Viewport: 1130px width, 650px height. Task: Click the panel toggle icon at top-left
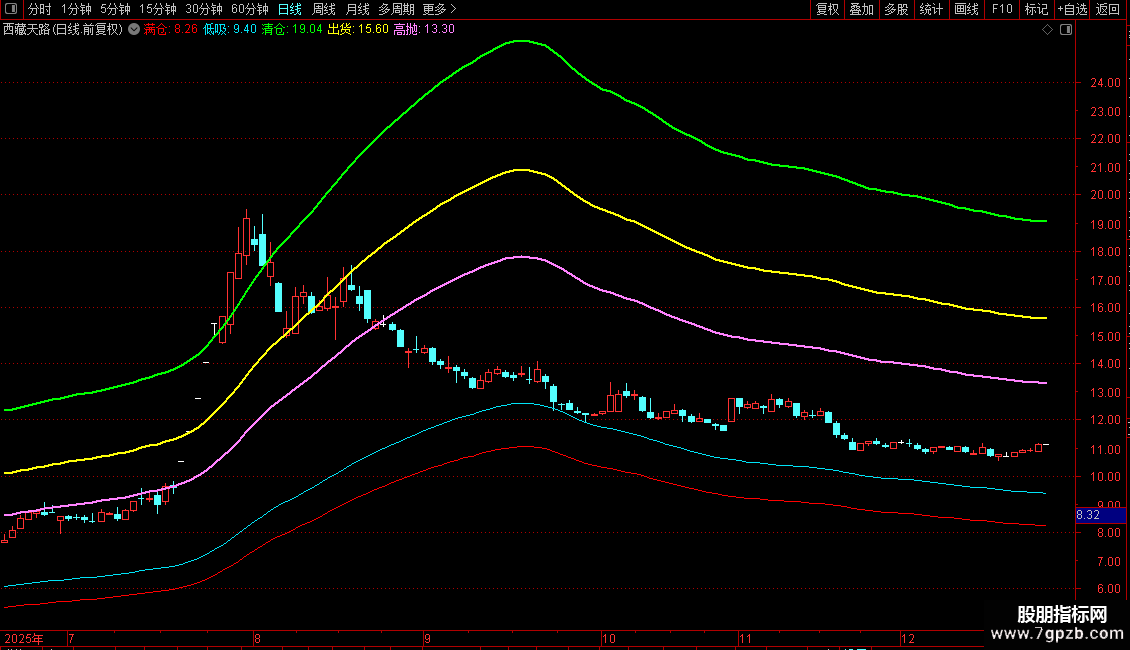pyautogui.click(x=11, y=9)
